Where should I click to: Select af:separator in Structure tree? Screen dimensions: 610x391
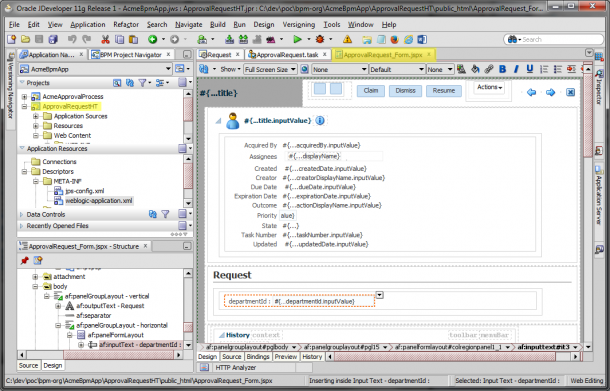click(93, 316)
